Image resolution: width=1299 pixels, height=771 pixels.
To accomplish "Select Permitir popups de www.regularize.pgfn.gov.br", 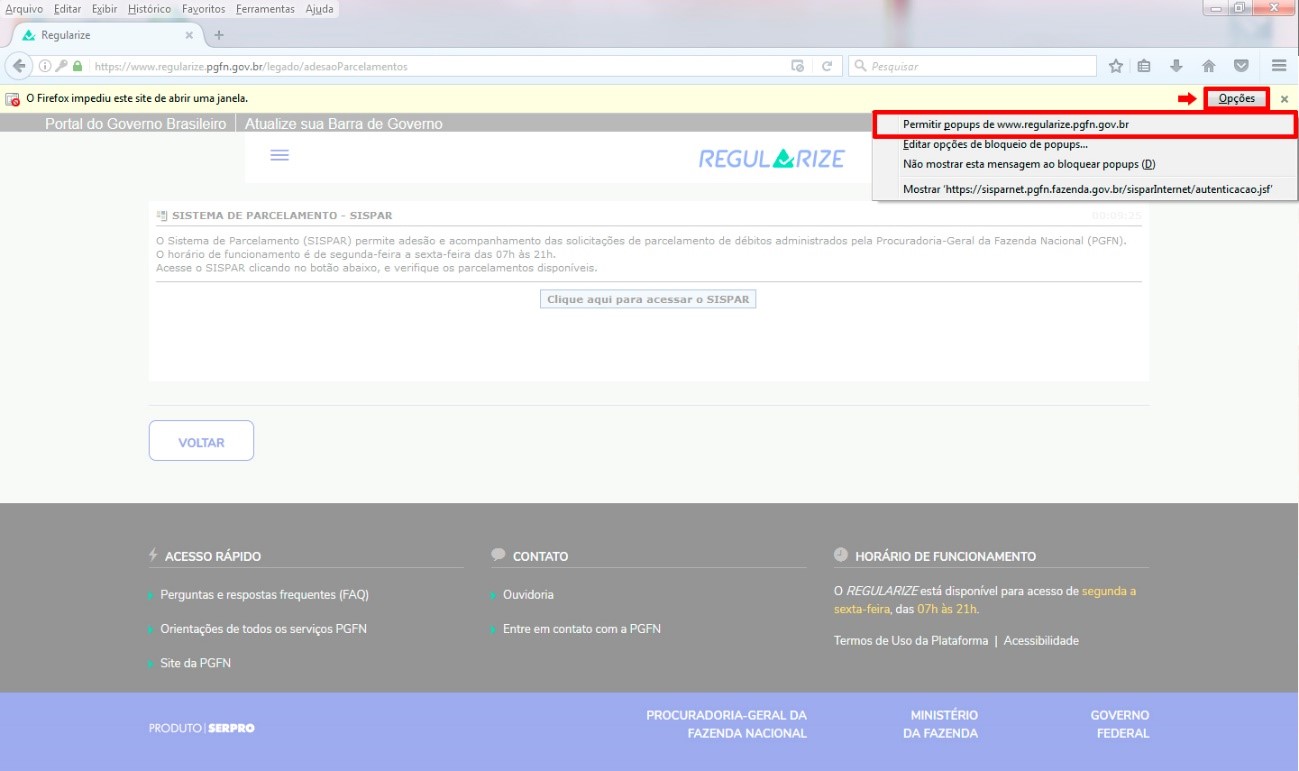I will pyautogui.click(x=1015, y=125).
